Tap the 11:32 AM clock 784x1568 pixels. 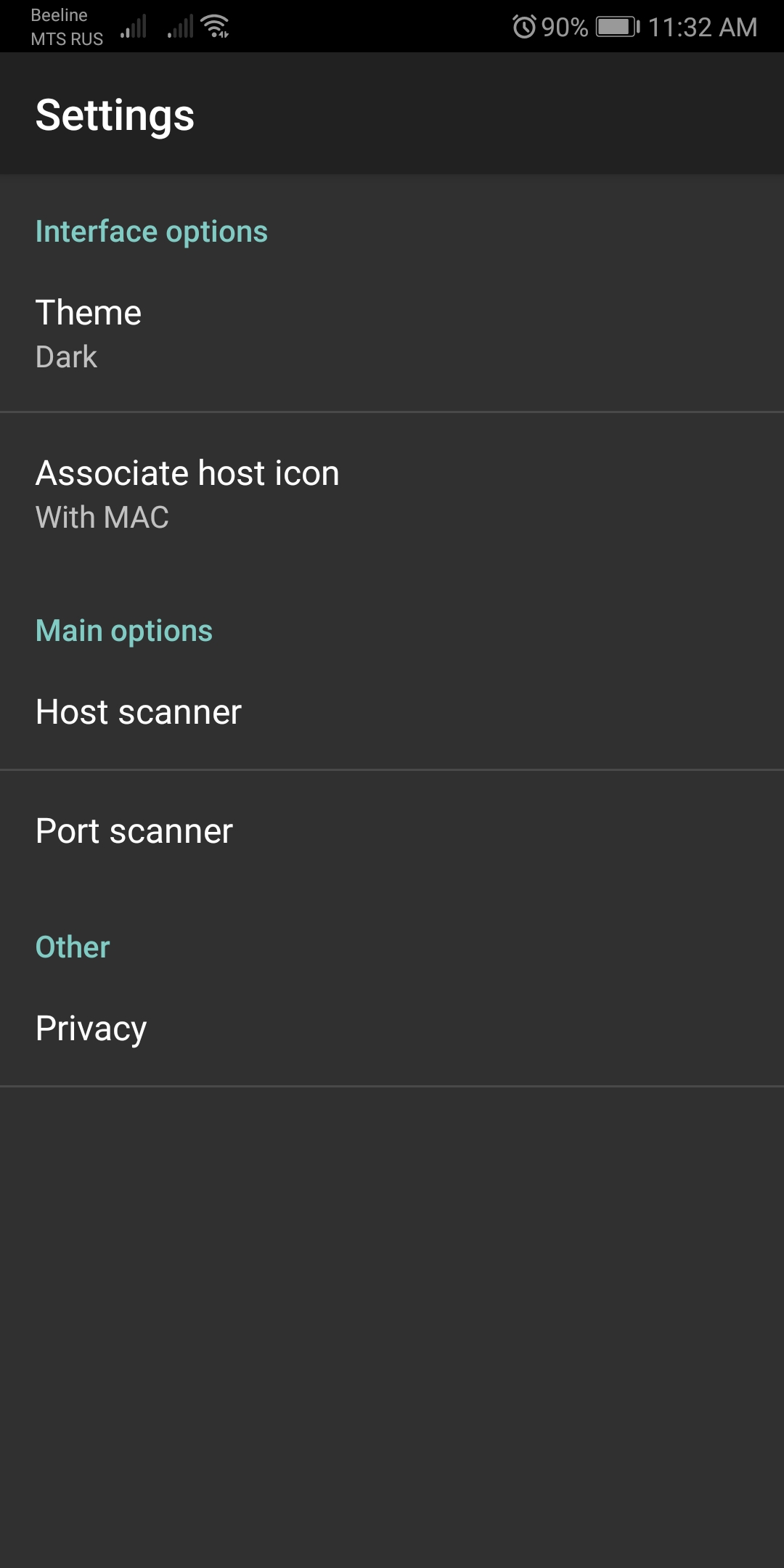coord(702,28)
